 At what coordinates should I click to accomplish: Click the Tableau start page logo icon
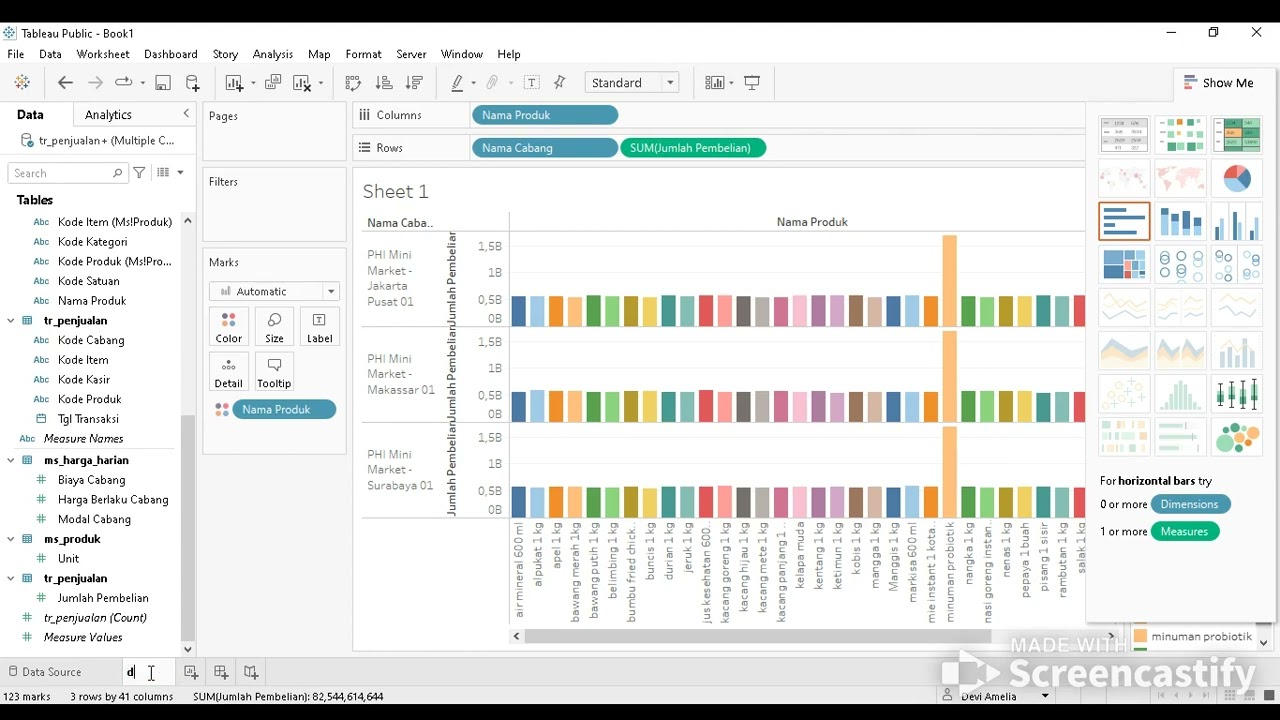coord(22,83)
